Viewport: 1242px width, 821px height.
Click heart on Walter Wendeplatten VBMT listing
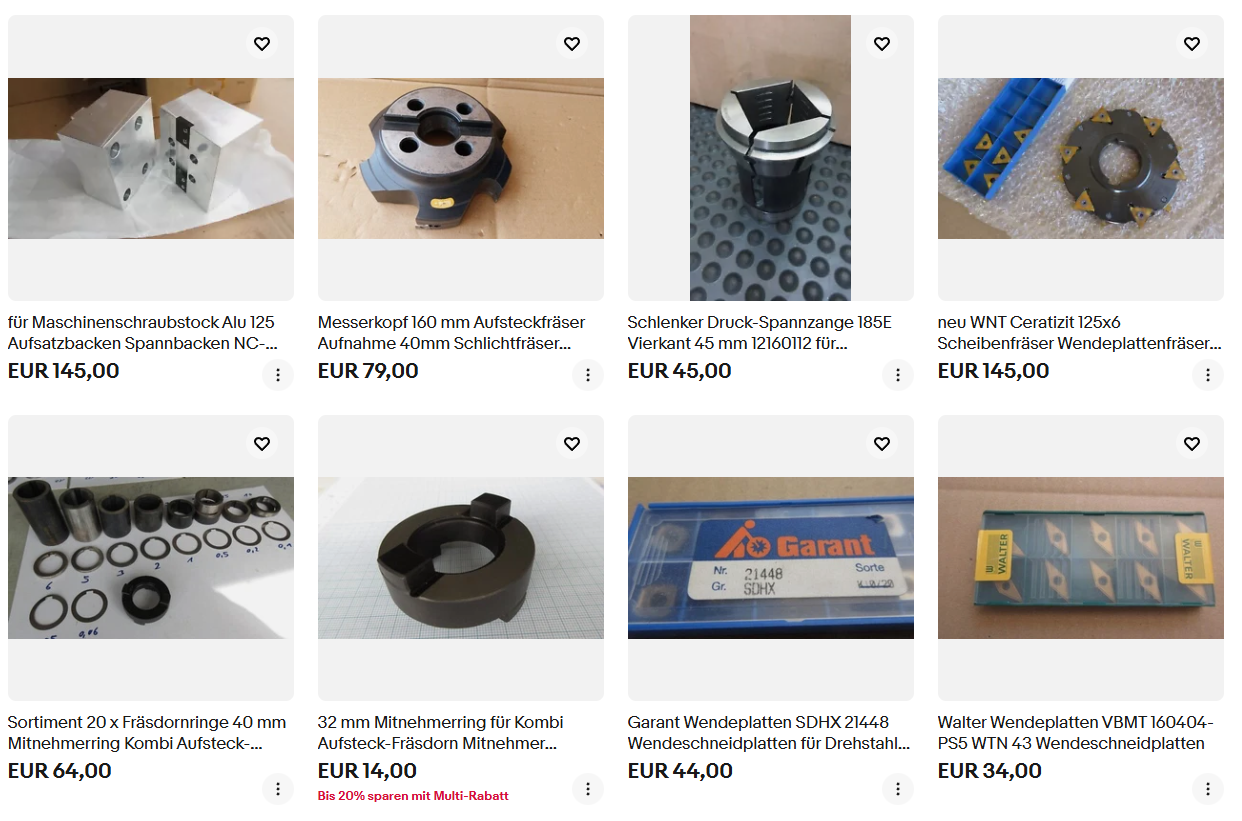[1192, 444]
